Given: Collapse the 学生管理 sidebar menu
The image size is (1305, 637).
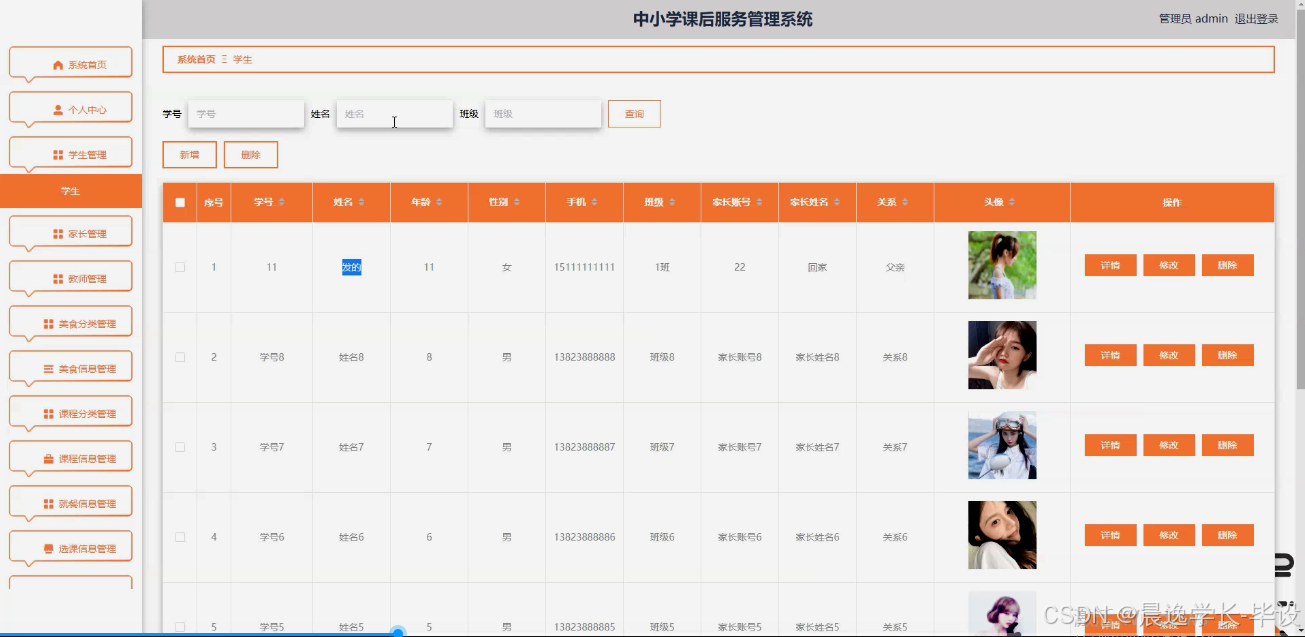Looking at the screenshot, I should click(x=70, y=154).
